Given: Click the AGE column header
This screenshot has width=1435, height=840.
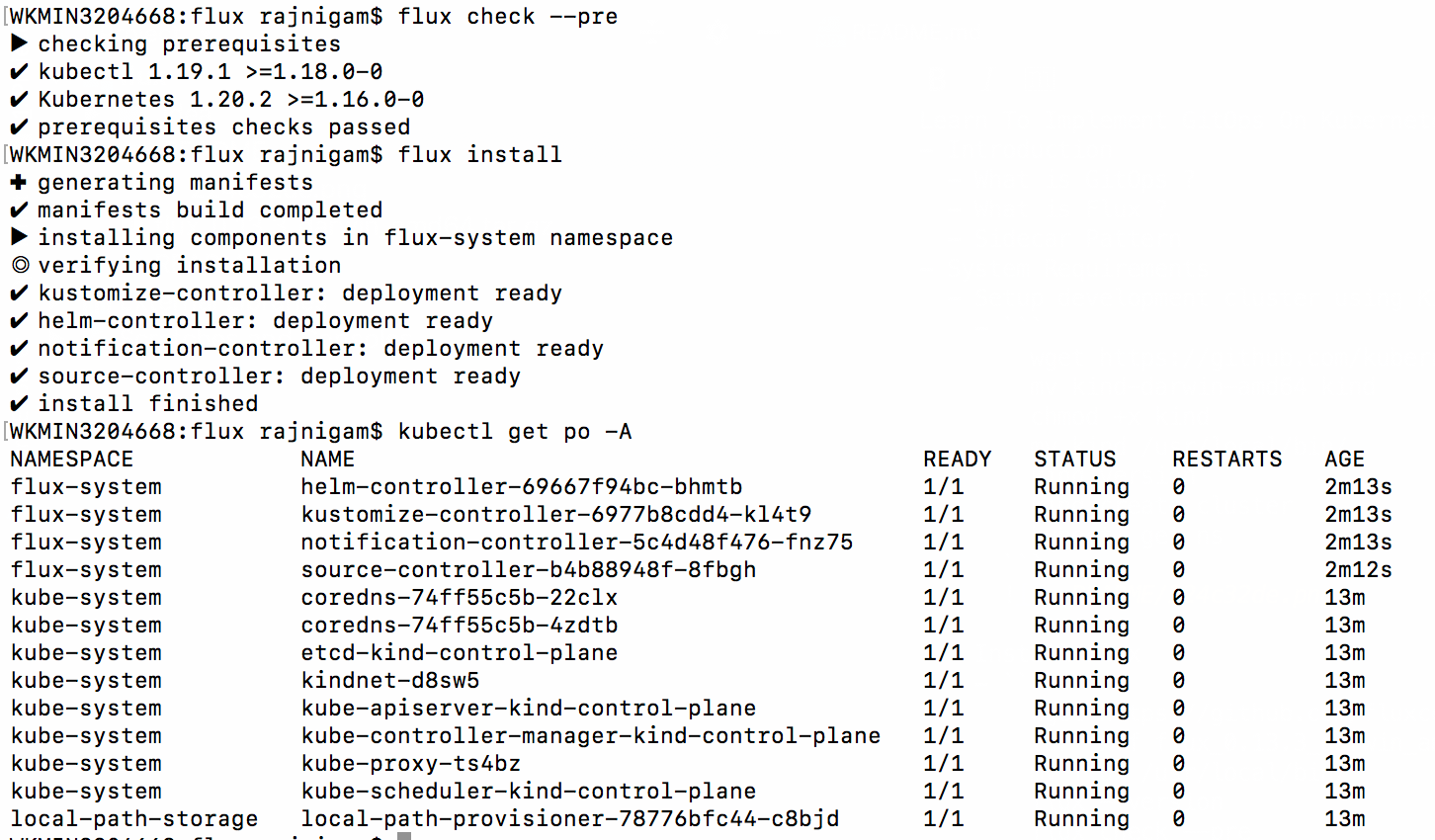Looking at the screenshot, I should (1345, 460).
